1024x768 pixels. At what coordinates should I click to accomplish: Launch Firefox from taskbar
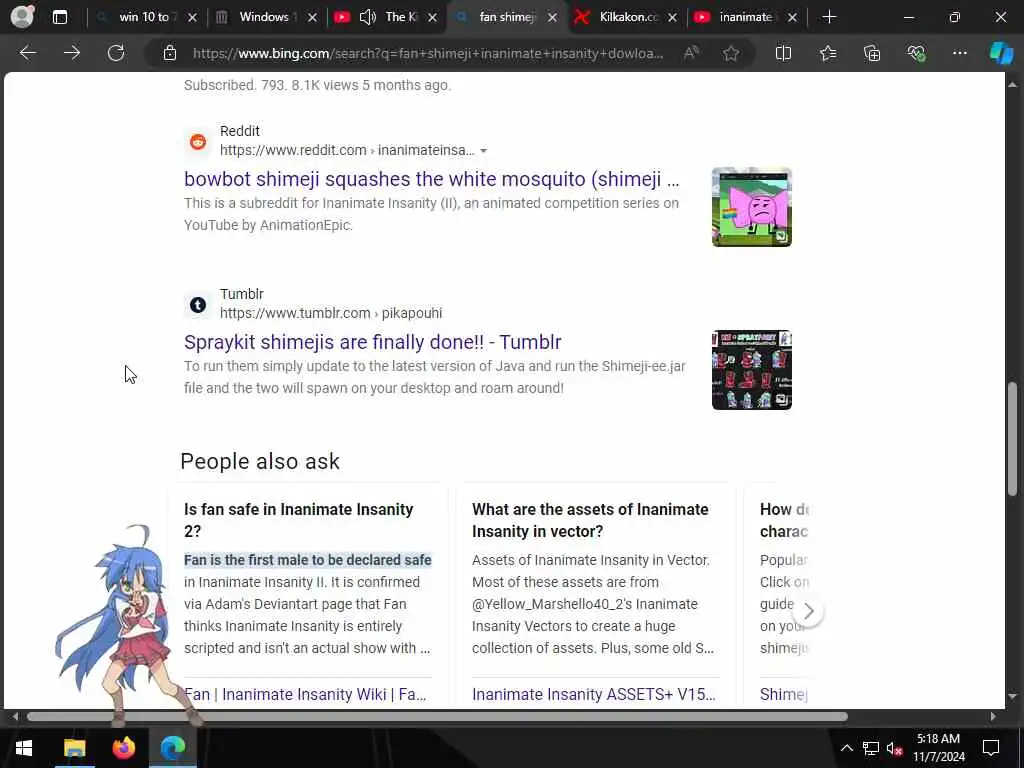123,748
